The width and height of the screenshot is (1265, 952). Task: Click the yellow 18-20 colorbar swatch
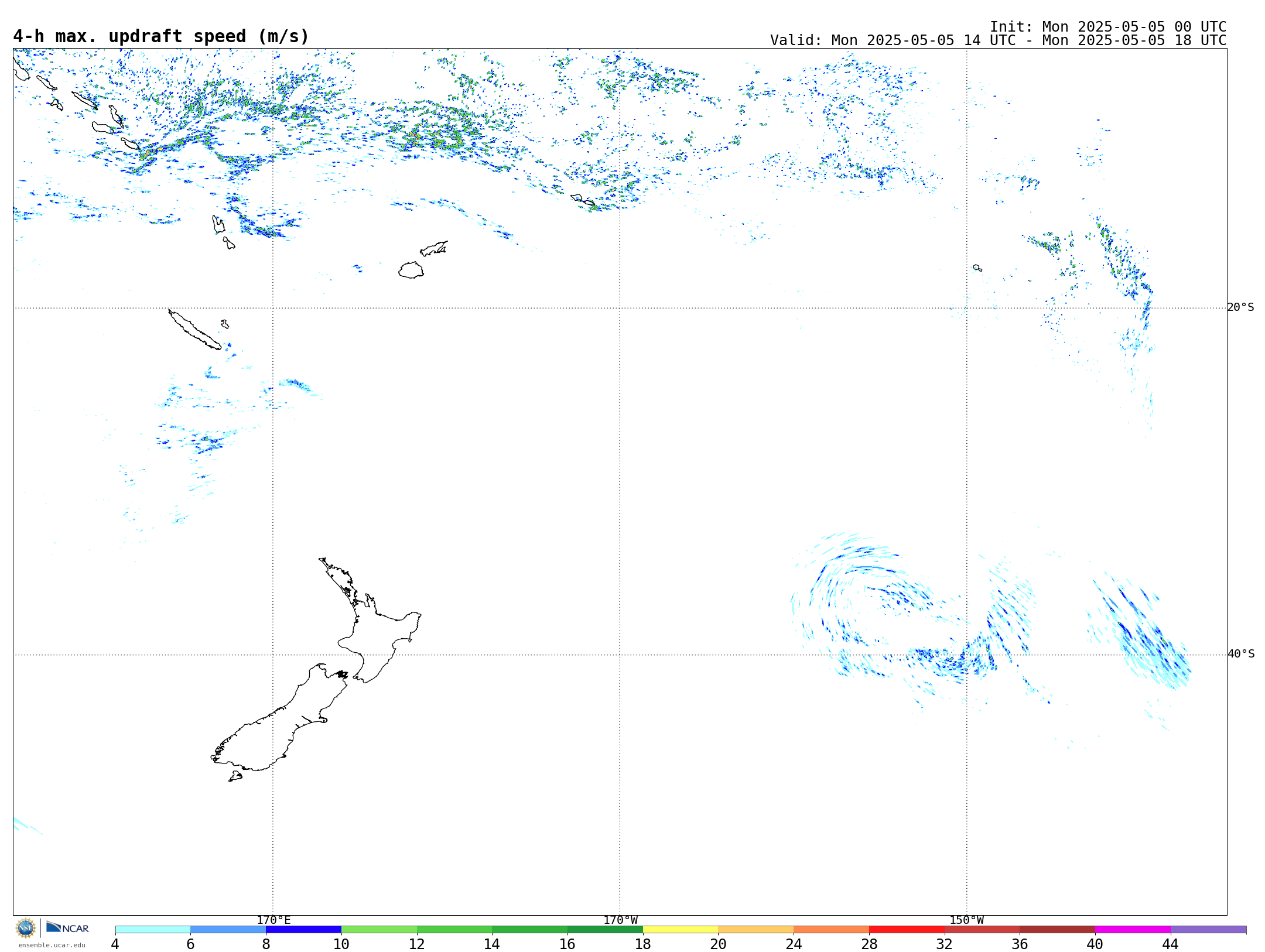pyautogui.click(x=681, y=929)
